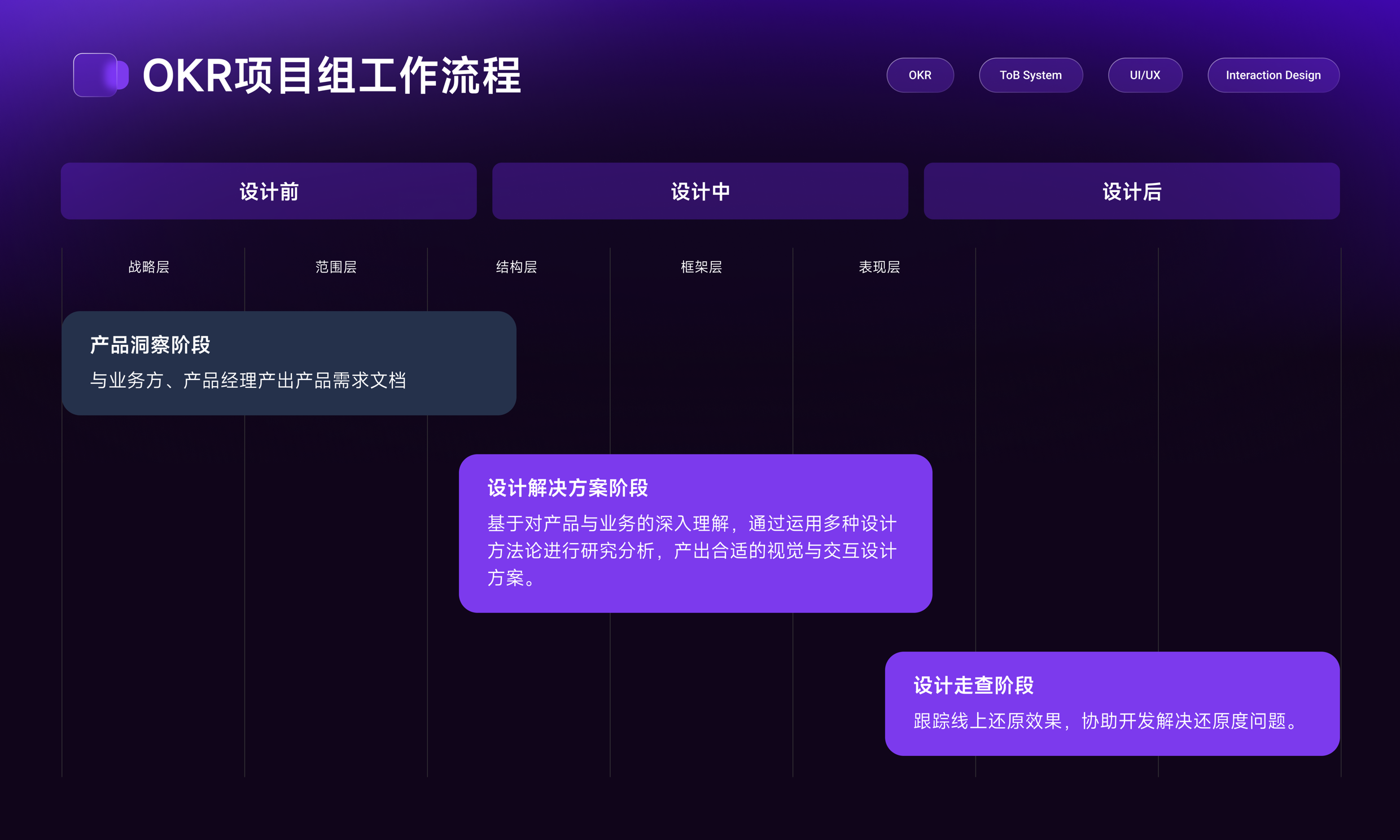This screenshot has height=840, width=1400.
Task: Select the 框架层 column label
Action: coord(702,267)
